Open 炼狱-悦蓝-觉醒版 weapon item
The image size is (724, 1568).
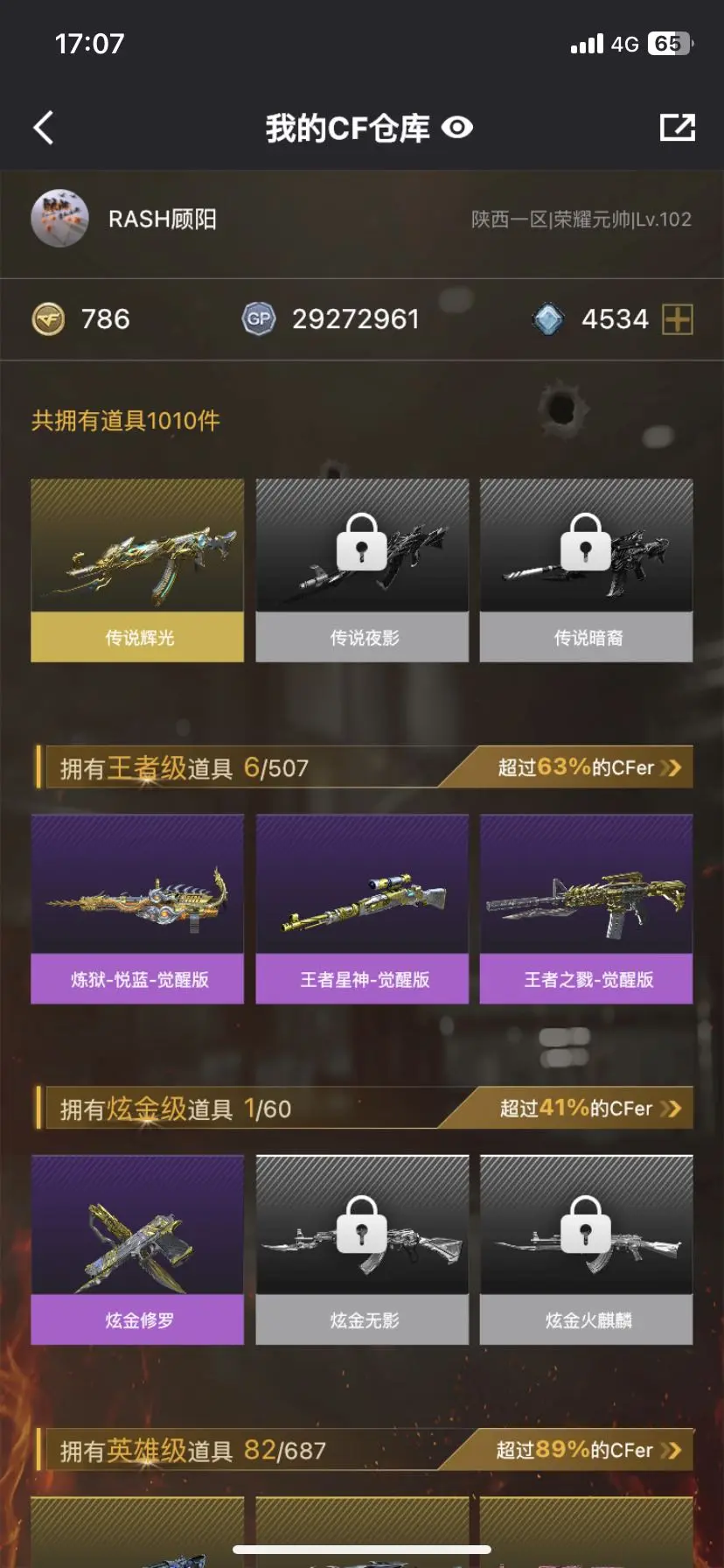tap(137, 908)
